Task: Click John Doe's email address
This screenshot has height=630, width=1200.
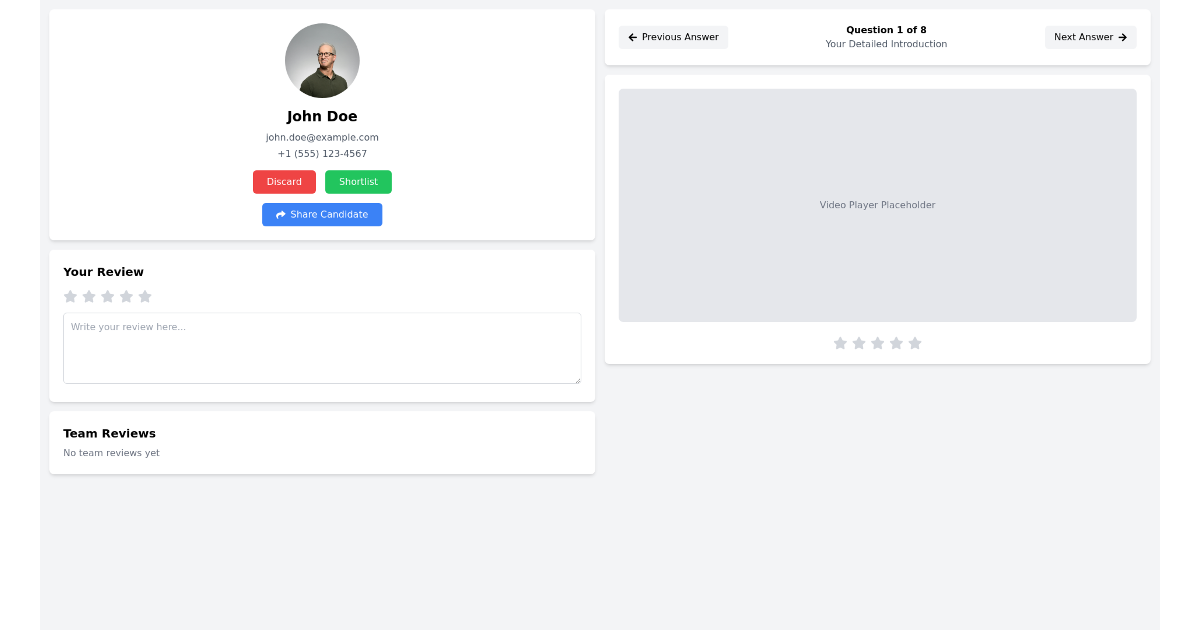Action: [x=322, y=137]
